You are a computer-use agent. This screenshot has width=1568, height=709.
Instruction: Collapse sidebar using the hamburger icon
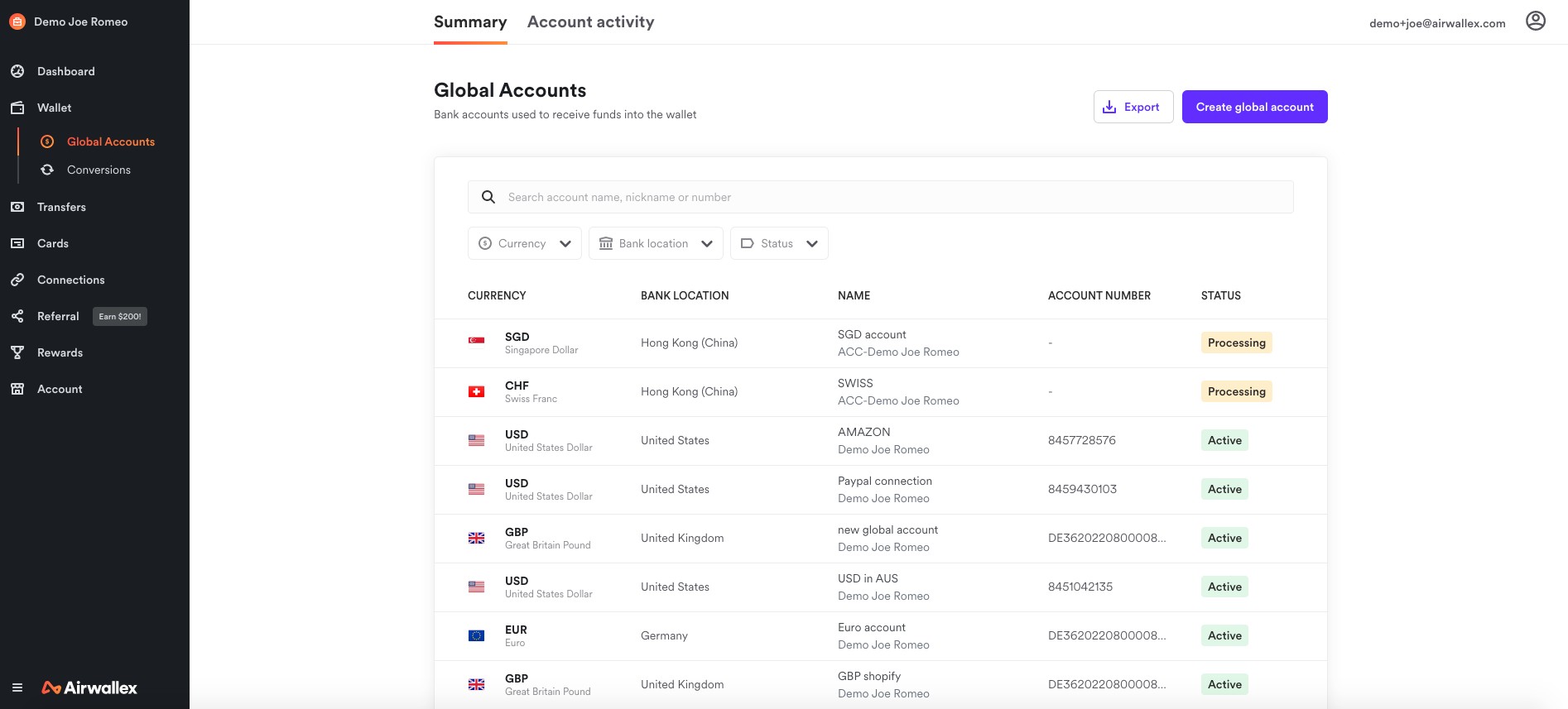click(17, 687)
